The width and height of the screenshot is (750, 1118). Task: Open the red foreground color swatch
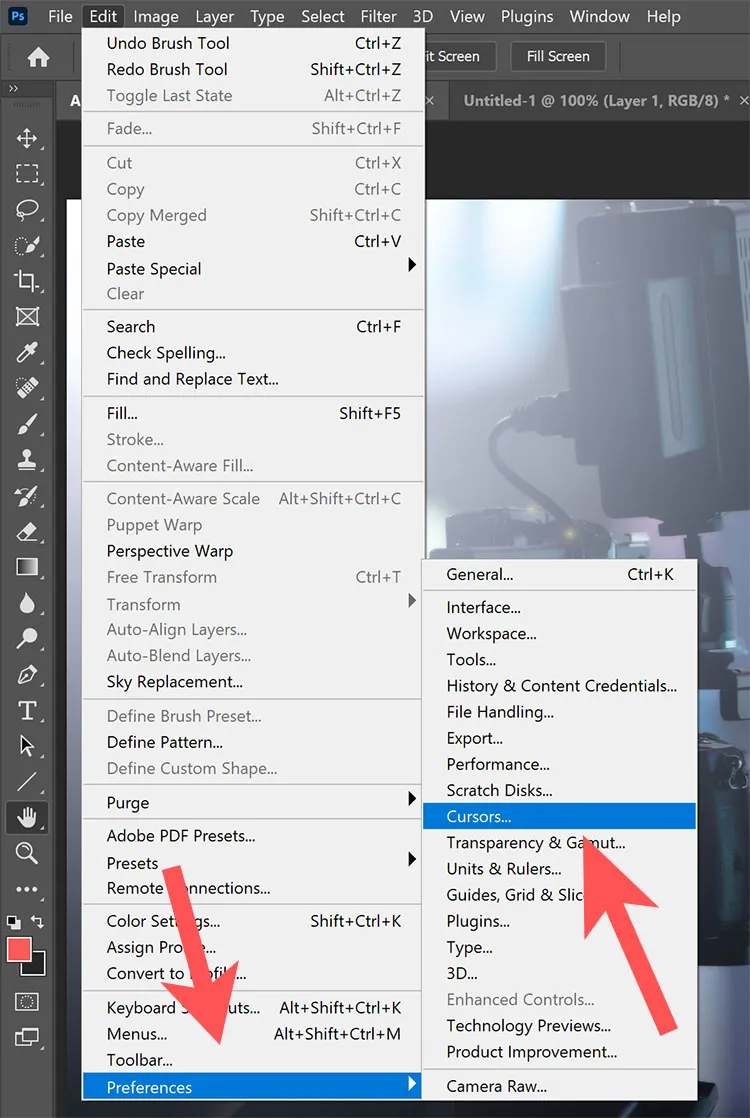[x=19, y=949]
